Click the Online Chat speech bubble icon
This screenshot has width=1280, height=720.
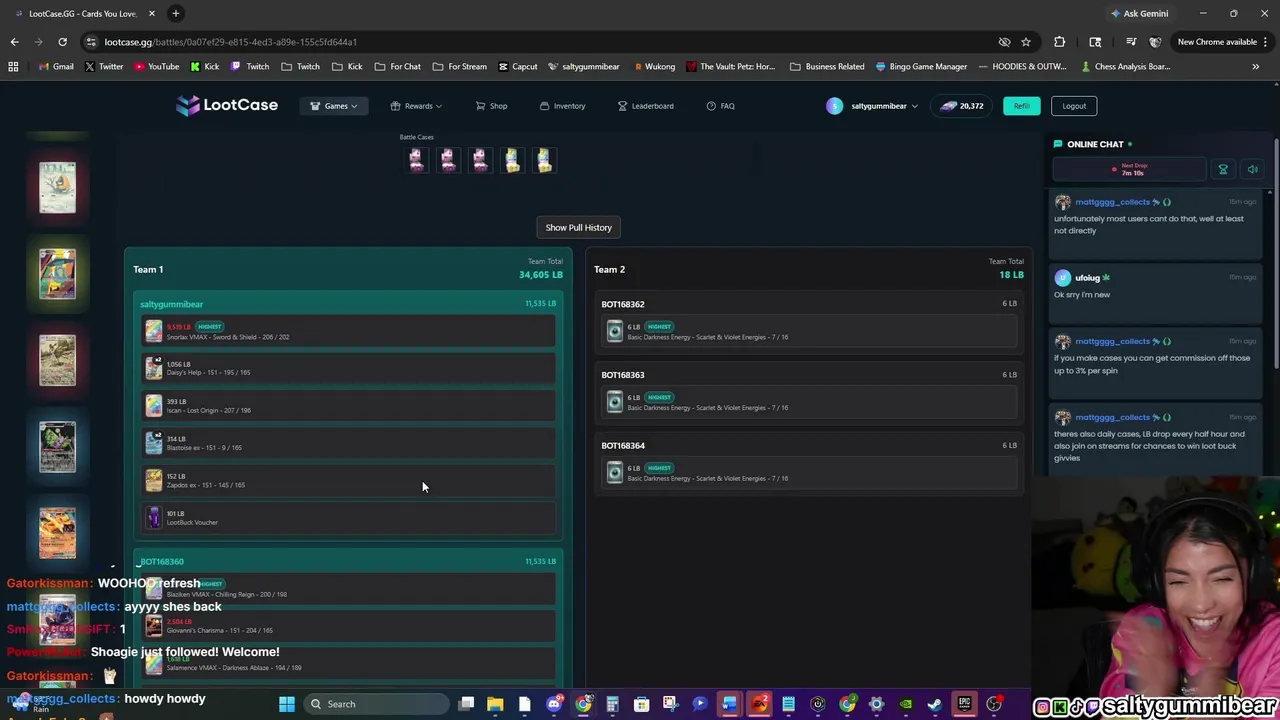(1057, 144)
